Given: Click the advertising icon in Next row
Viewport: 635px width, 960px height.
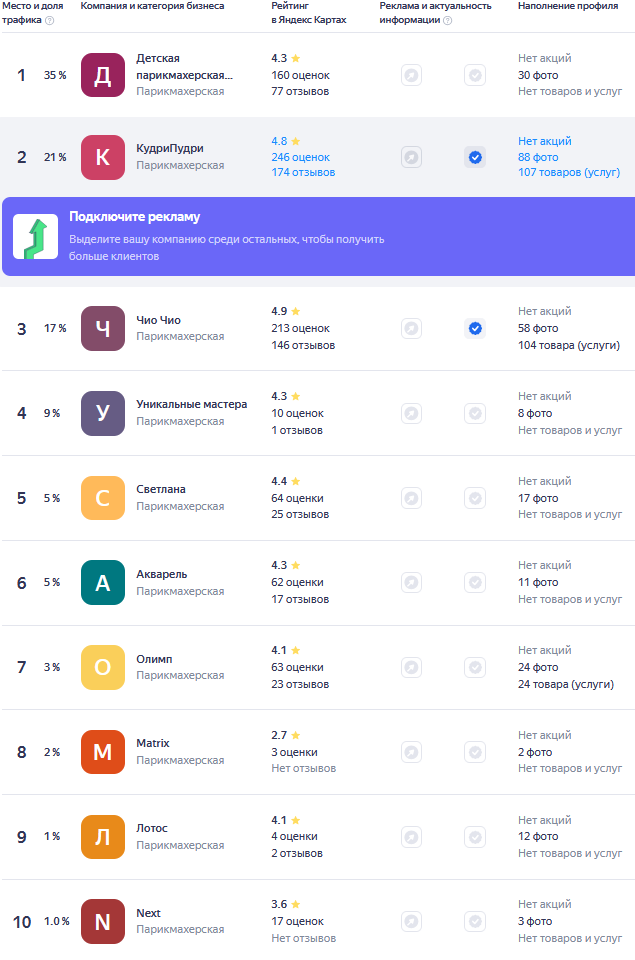Looking at the screenshot, I should click(411, 921).
